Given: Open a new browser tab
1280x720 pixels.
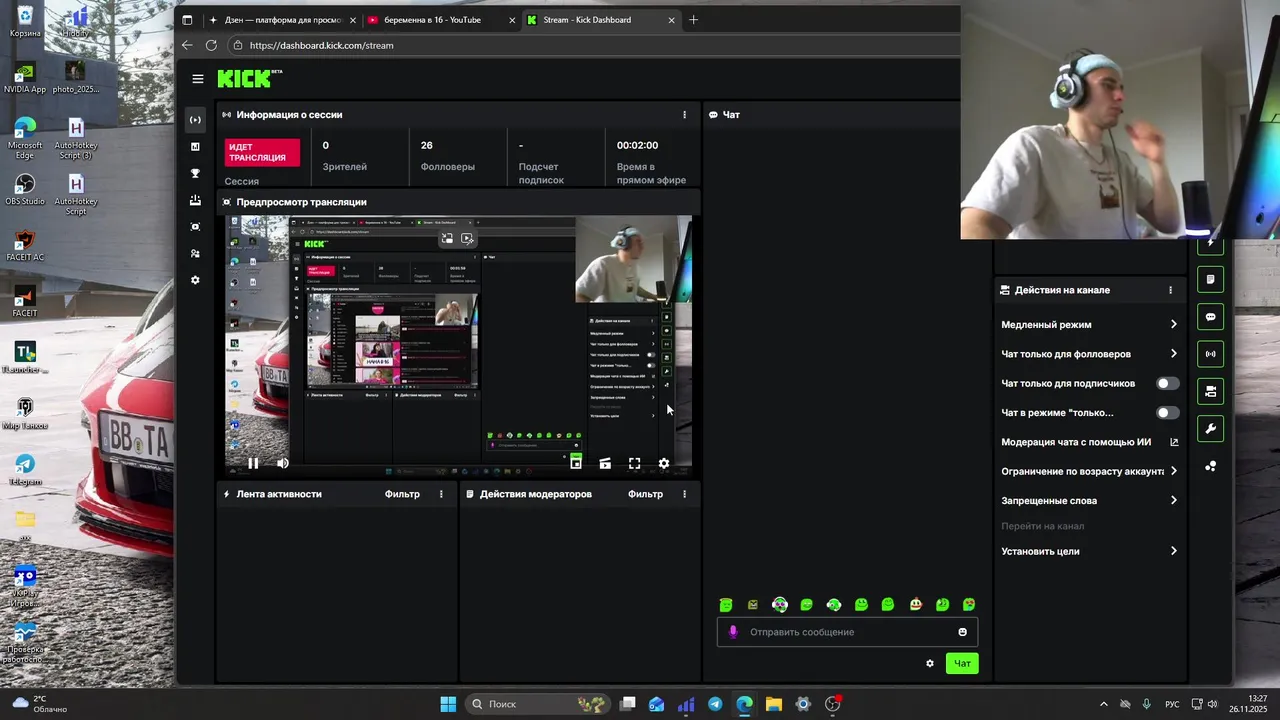Looking at the screenshot, I should point(693,20).
